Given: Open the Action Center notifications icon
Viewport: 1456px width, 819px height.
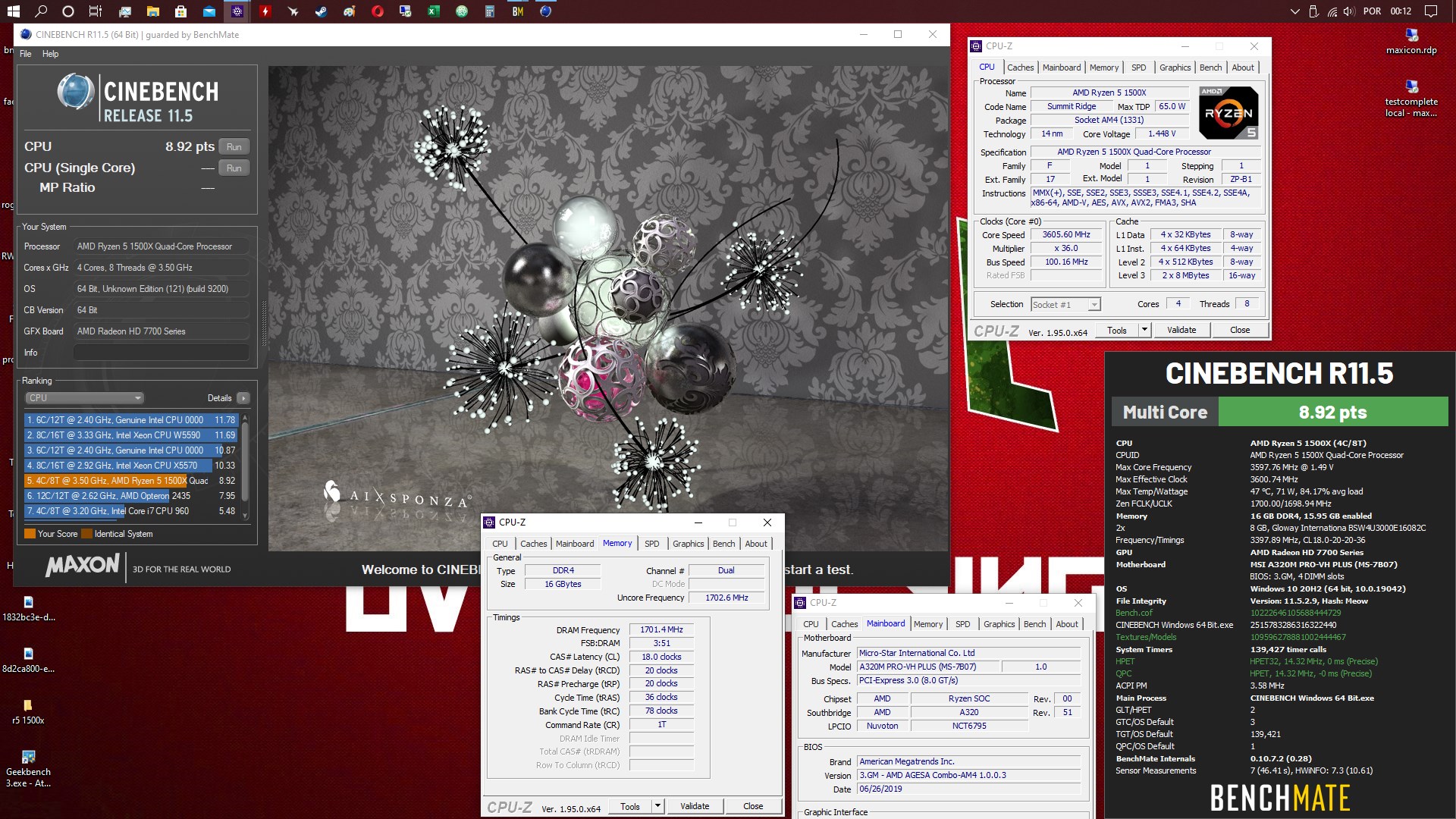Looking at the screenshot, I should tap(1431, 11).
